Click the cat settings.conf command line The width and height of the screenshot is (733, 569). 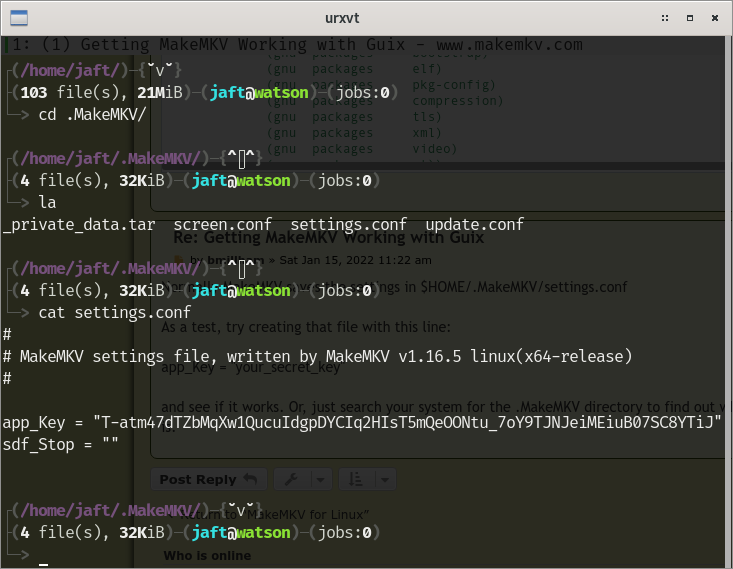click(x=115, y=312)
